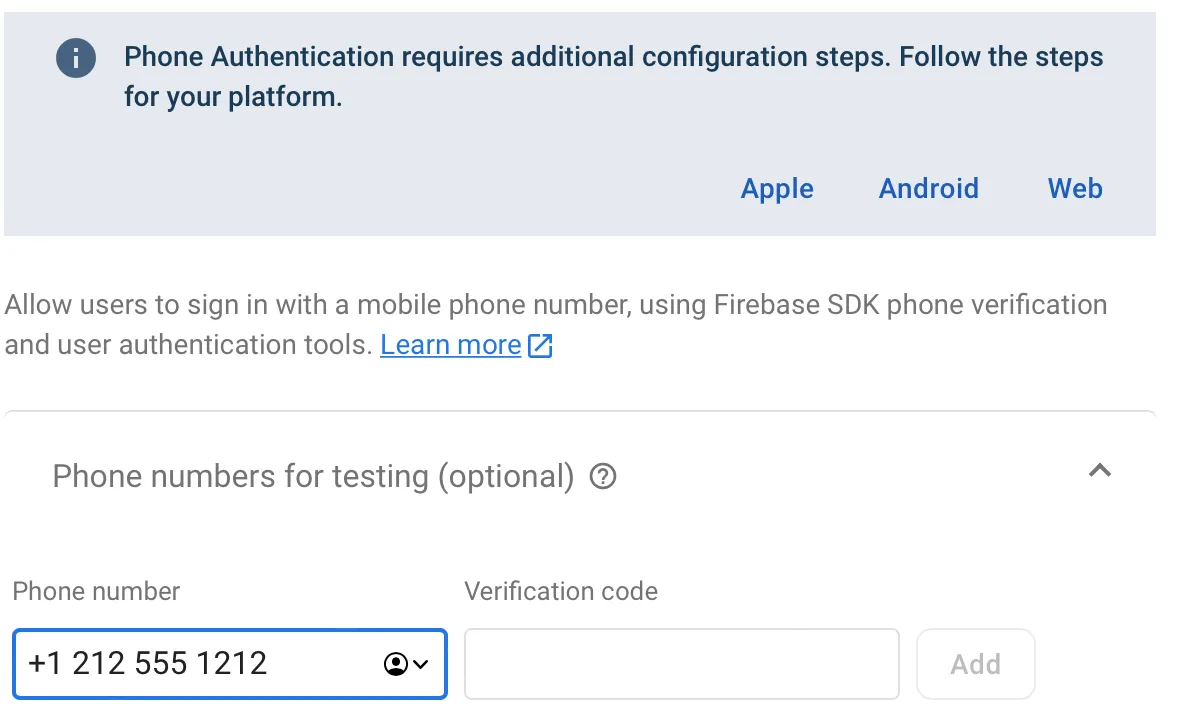Click the contact autofill person icon
Screen dimensions: 1186x722
(x=396, y=664)
